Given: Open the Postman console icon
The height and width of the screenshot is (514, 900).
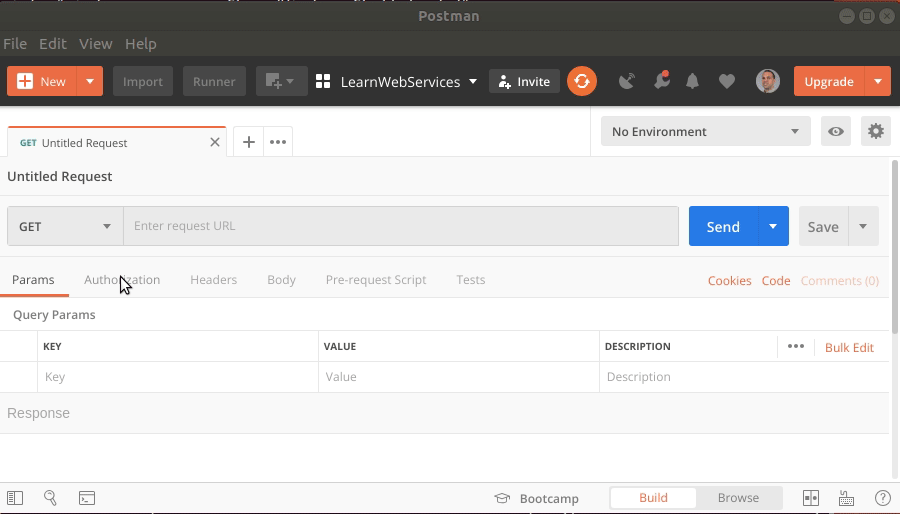Looking at the screenshot, I should (x=87, y=498).
